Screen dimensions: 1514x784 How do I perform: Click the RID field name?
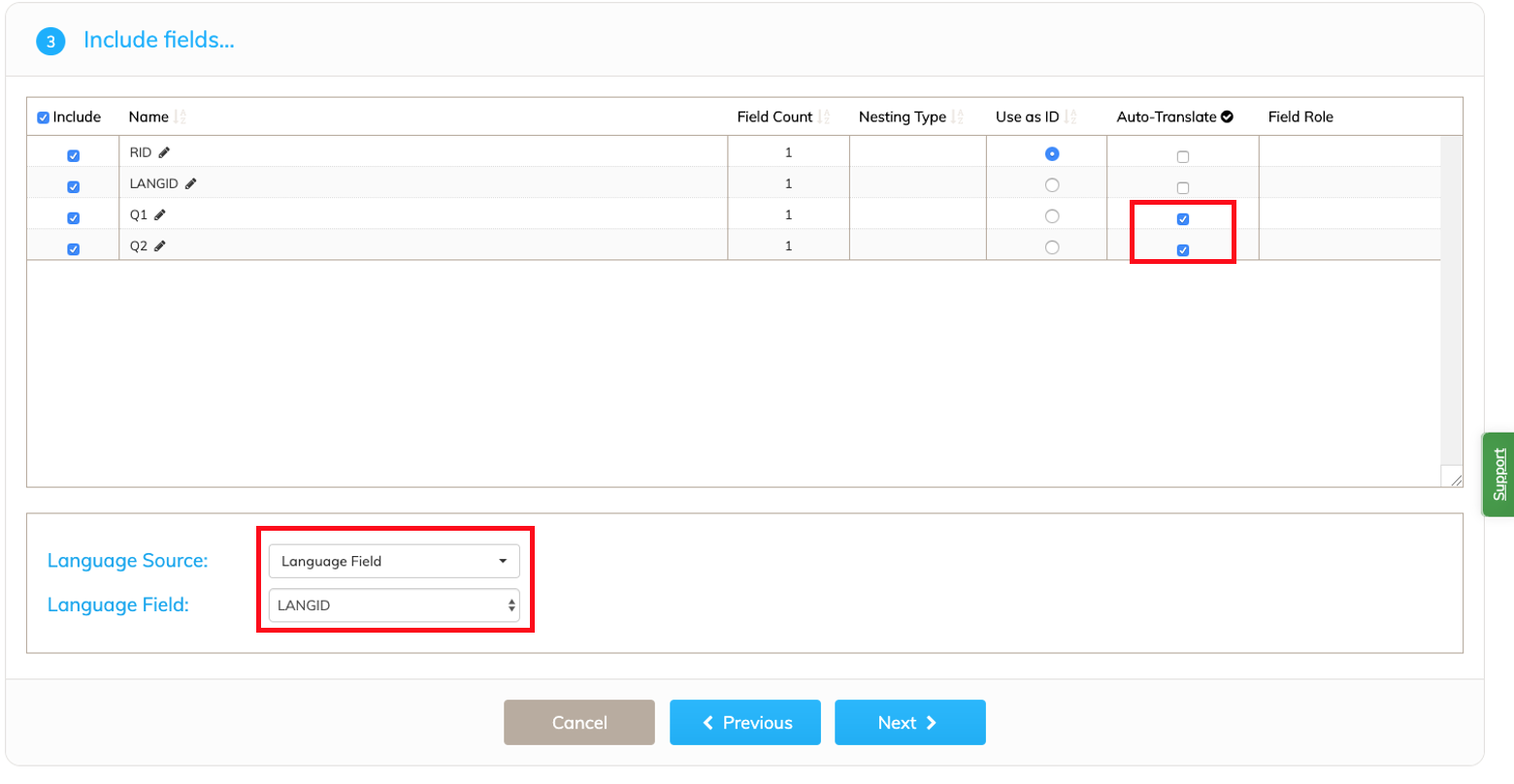click(141, 152)
